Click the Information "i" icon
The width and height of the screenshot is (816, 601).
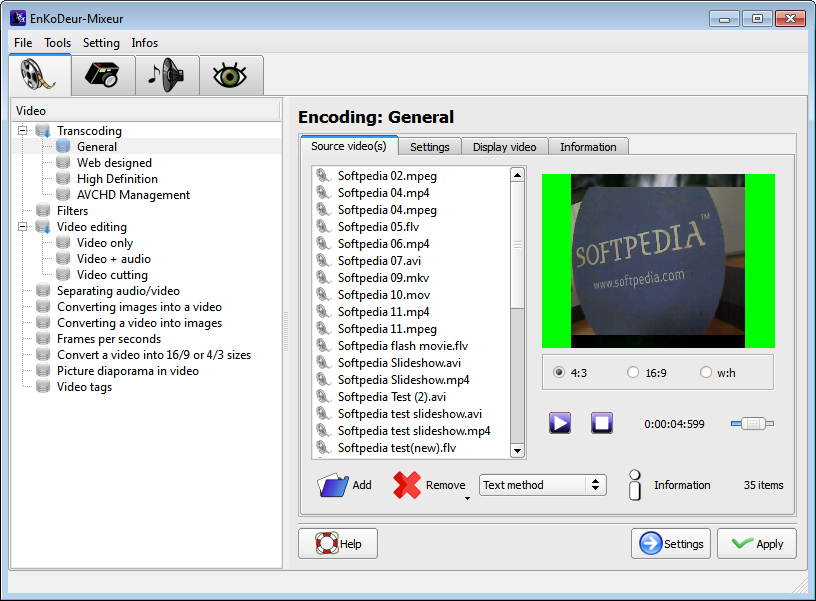pos(635,485)
